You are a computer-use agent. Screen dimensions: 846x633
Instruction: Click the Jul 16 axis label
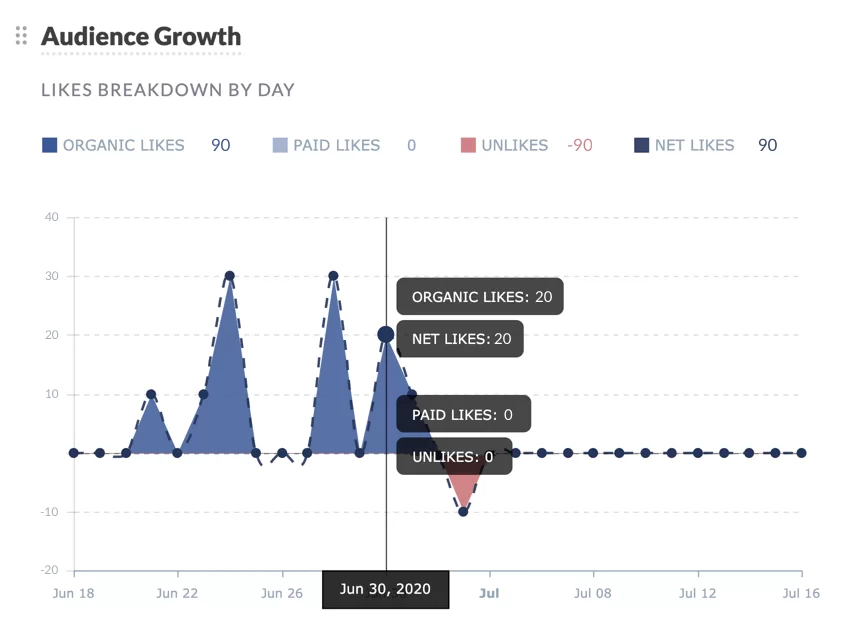[800, 593]
